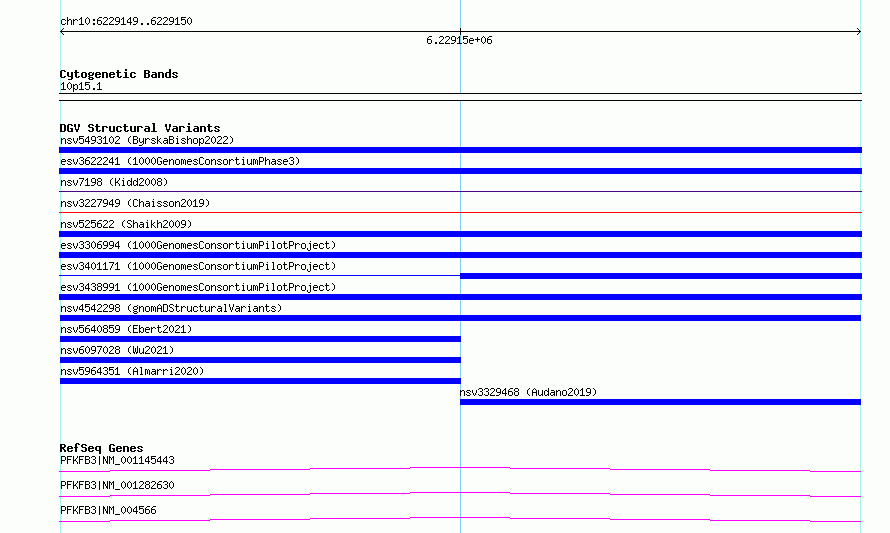
Task: Click the magenta line of PFKFB3|NM_001282630
Action: tap(460, 494)
